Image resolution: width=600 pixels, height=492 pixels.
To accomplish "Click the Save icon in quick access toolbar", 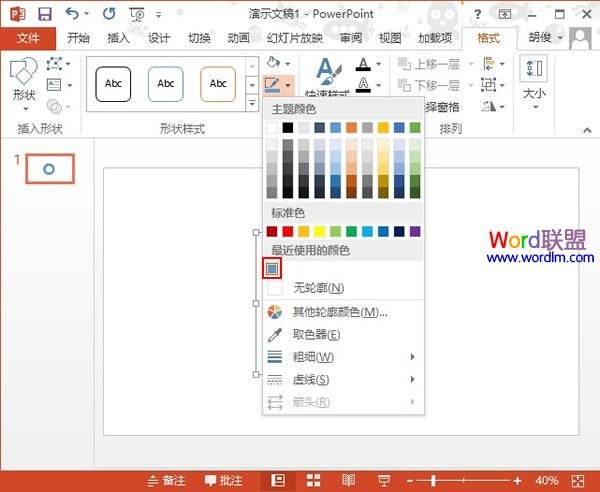I will click(45, 14).
